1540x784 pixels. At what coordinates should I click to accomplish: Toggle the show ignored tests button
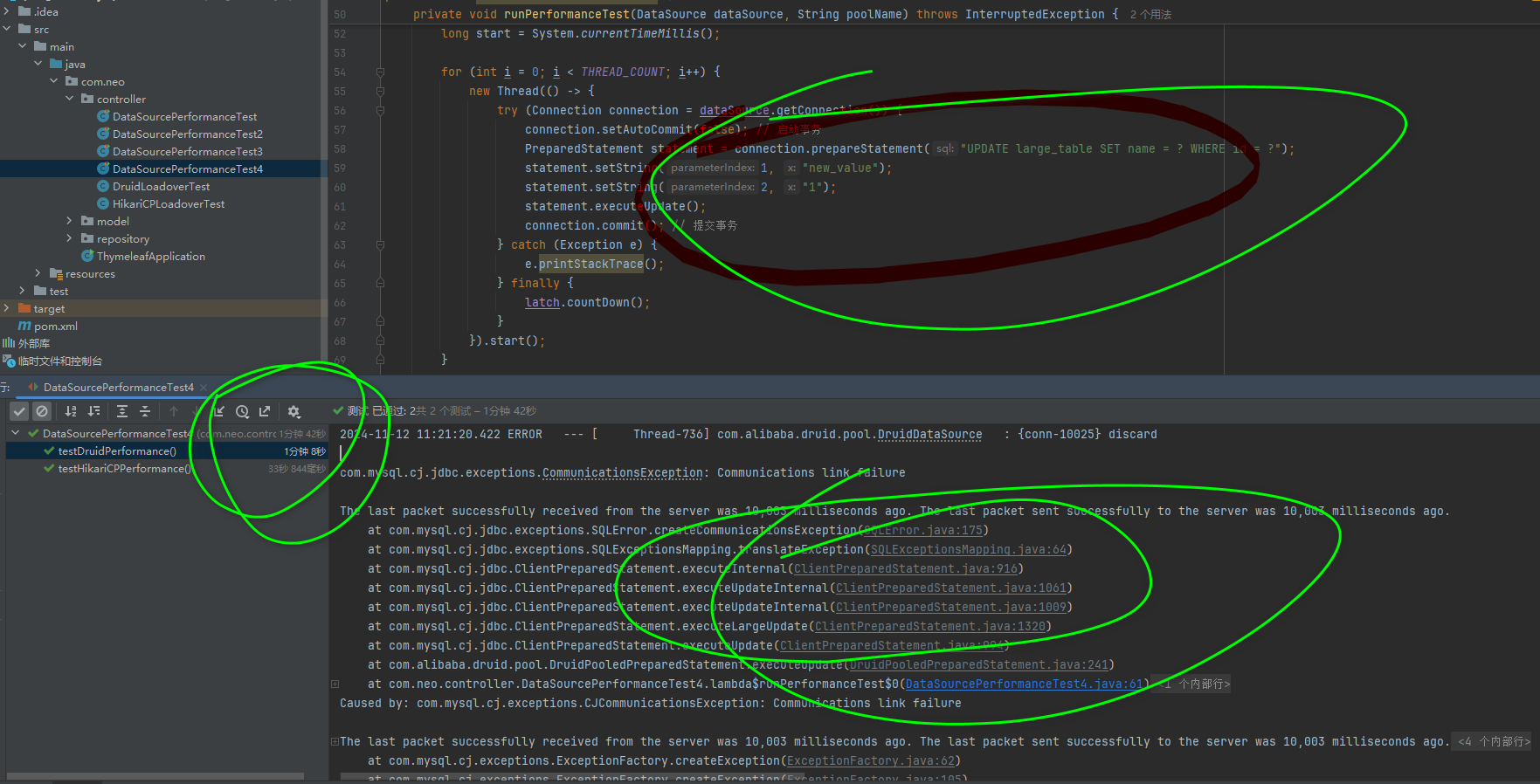(x=42, y=411)
